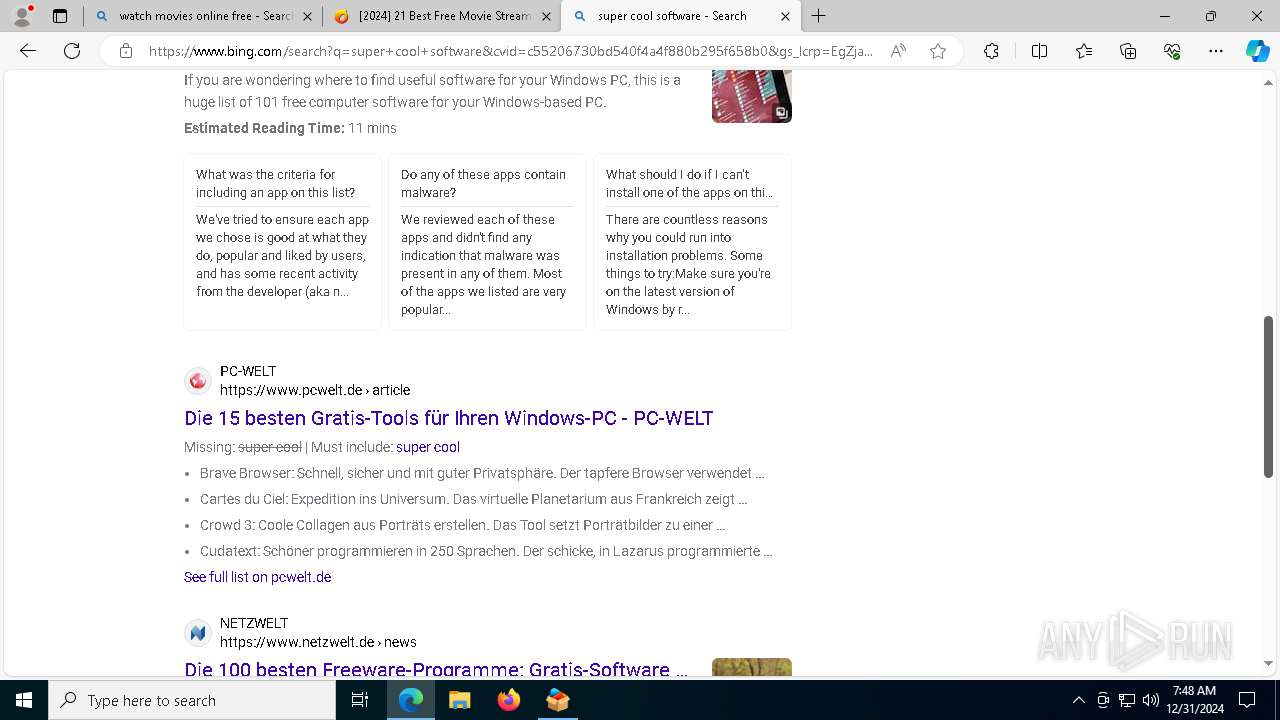Click the 'super cool' must include link

pos(428,447)
